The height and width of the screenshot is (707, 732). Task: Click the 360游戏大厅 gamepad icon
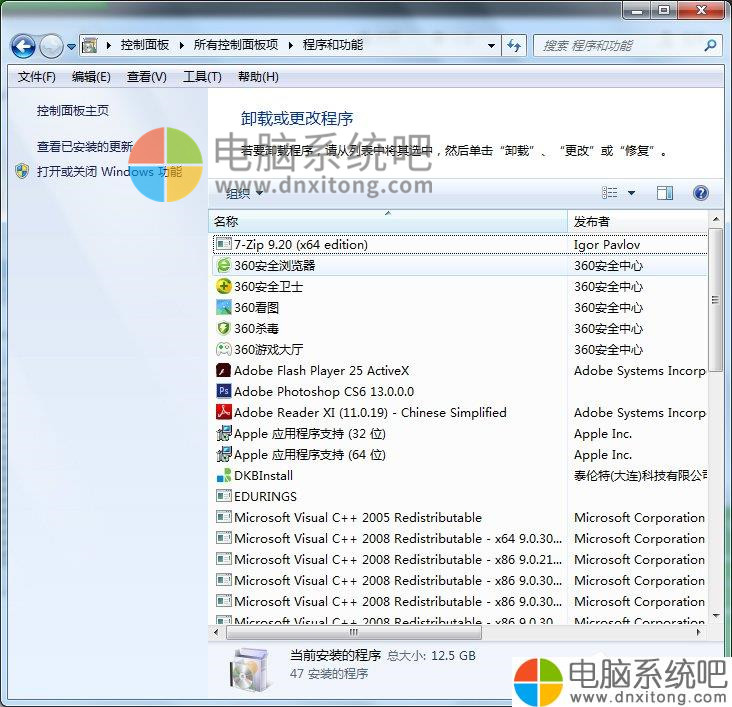coord(224,349)
